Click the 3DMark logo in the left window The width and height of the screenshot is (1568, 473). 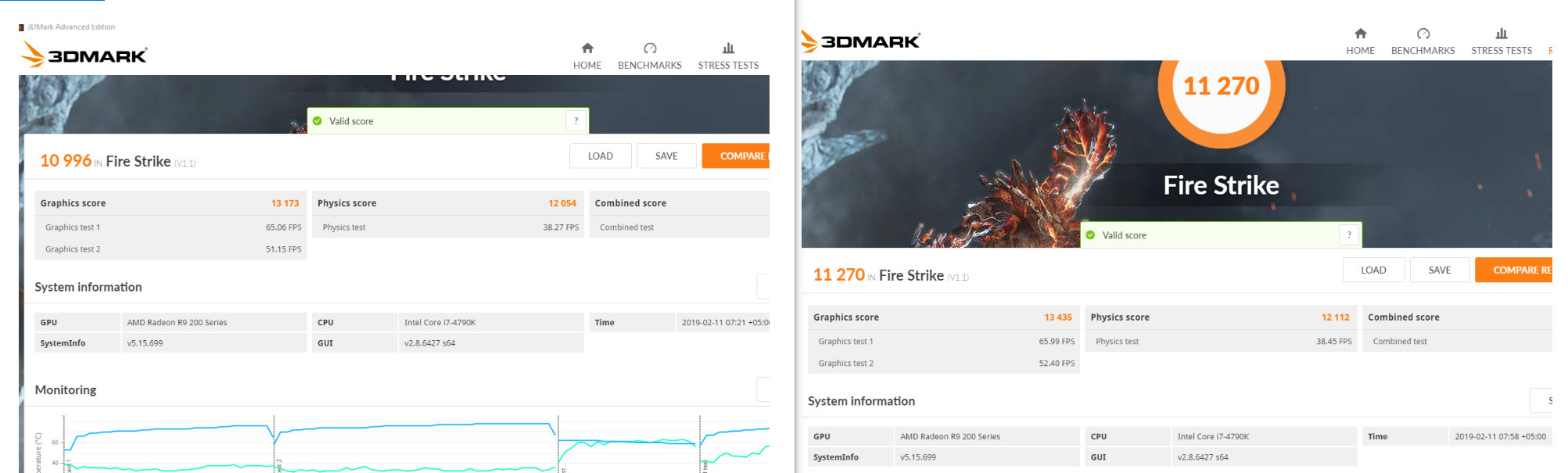pyautogui.click(x=84, y=55)
